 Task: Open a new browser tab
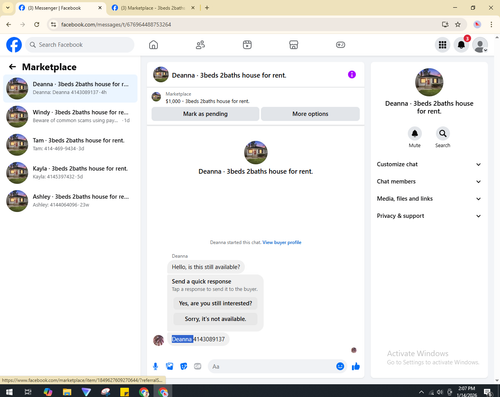[207, 8]
